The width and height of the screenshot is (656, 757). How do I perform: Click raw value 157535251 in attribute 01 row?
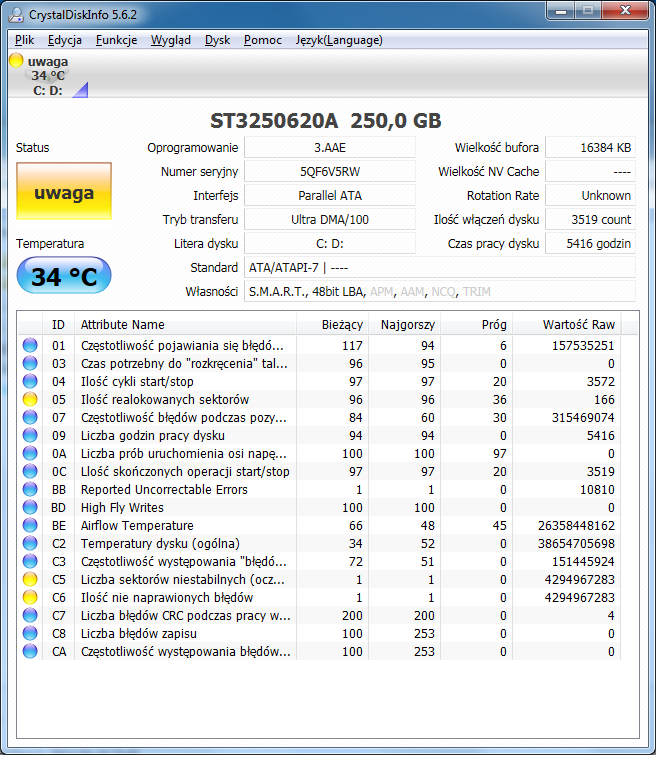pos(583,346)
